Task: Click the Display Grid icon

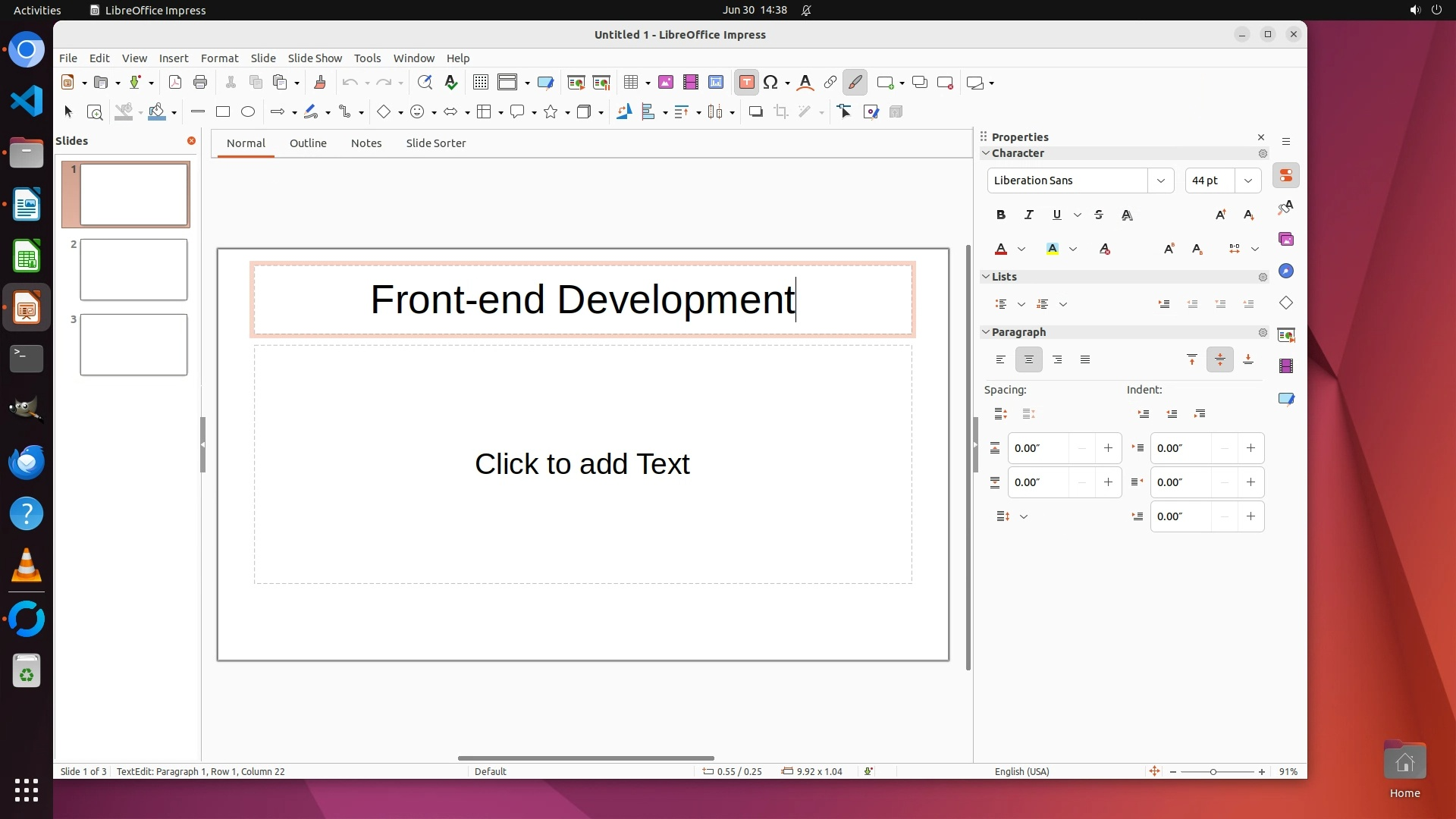Action: click(481, 83)
